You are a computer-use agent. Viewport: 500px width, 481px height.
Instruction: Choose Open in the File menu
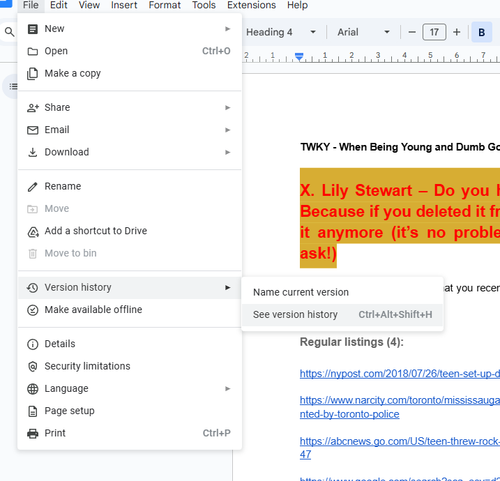click(130, 51)
